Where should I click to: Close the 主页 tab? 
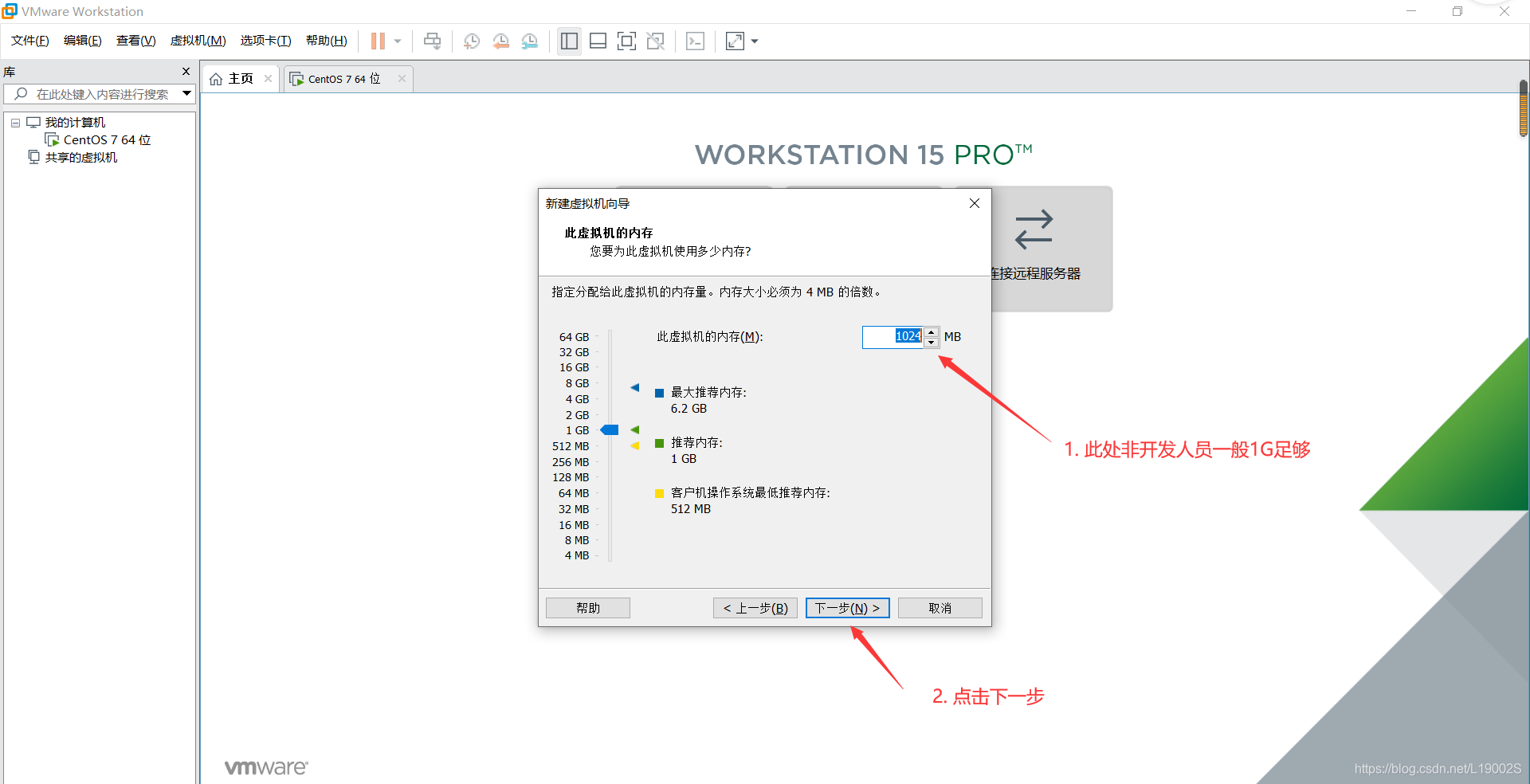pyautogui.click(x=268, y=78)
